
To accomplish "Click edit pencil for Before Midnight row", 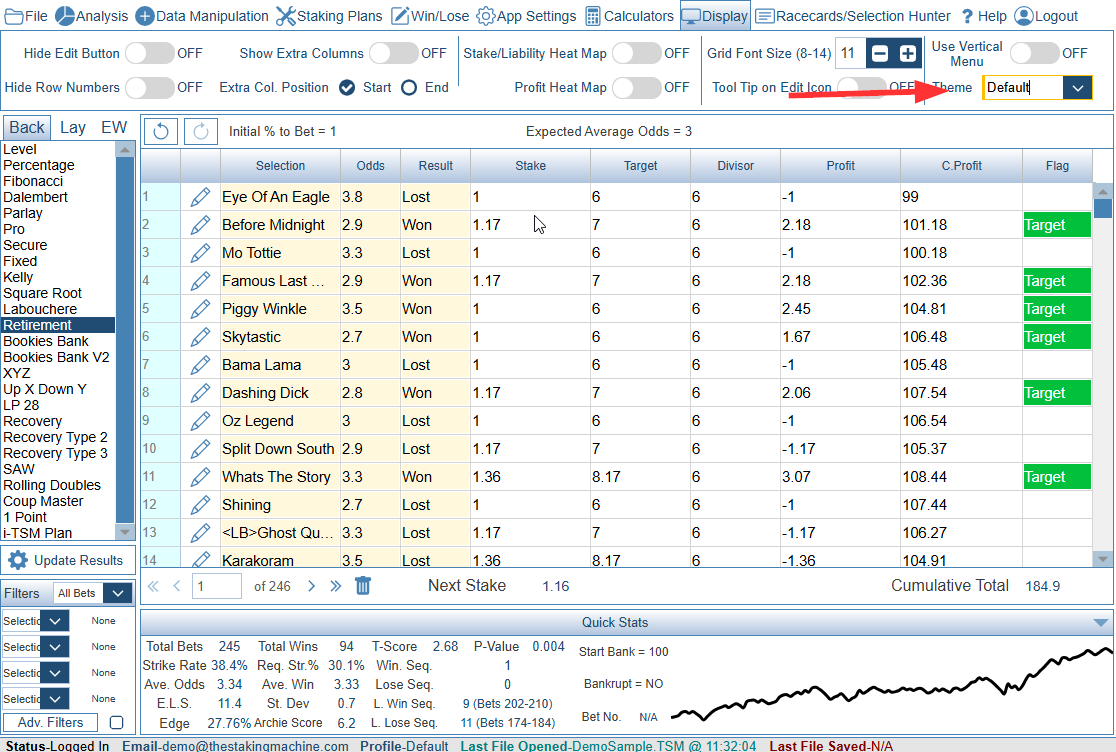I will (x=201, y=225).
